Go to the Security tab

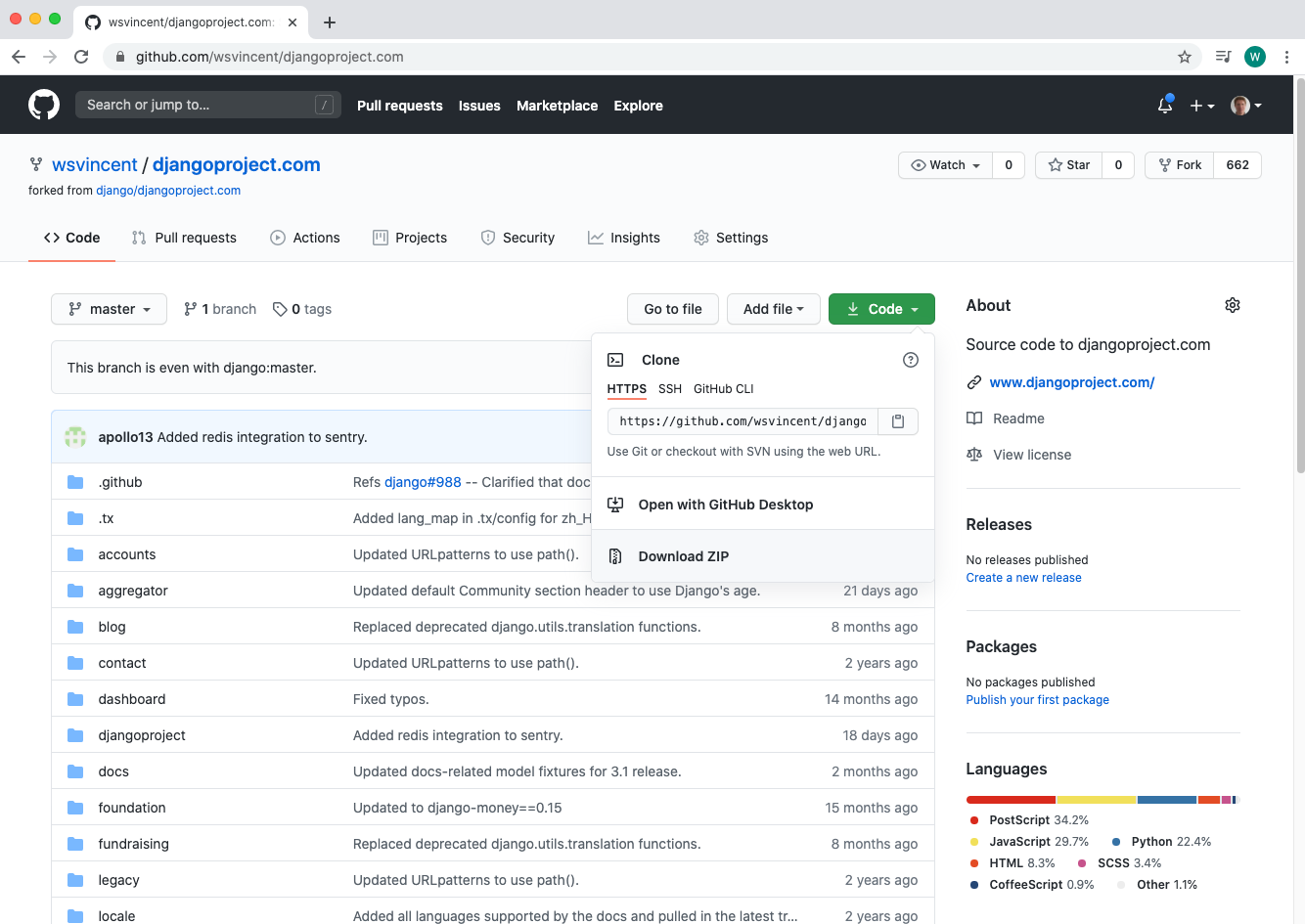click(x=517, y=238)
